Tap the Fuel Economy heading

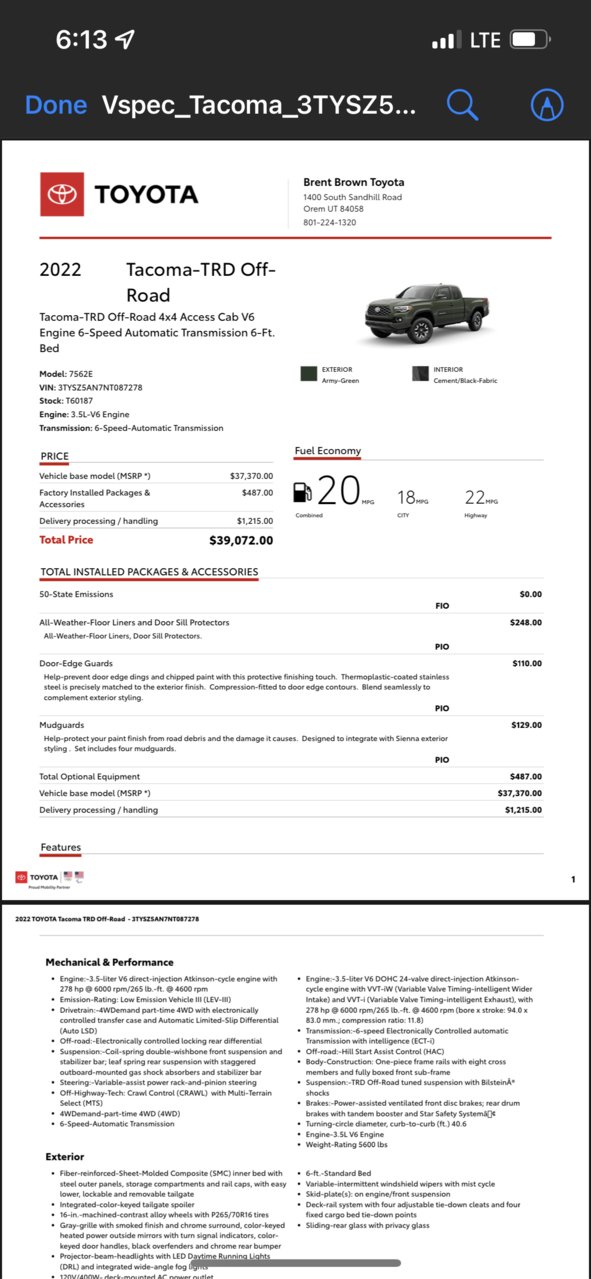click(x=327, y=451)
